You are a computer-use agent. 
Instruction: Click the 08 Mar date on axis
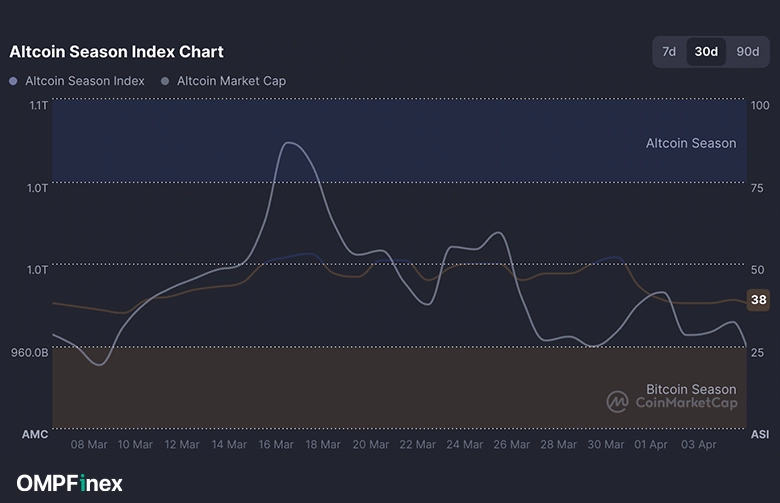point(89,444)
